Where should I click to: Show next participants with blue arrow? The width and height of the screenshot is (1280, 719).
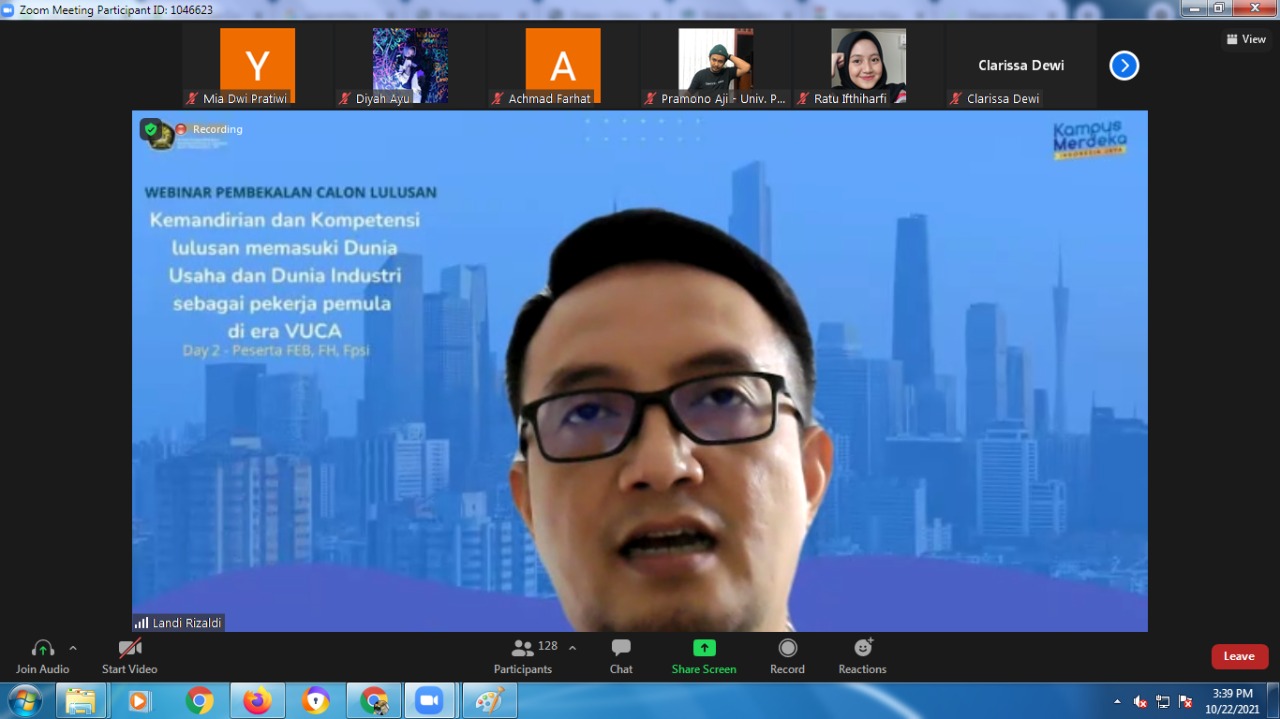[1124, 66]
